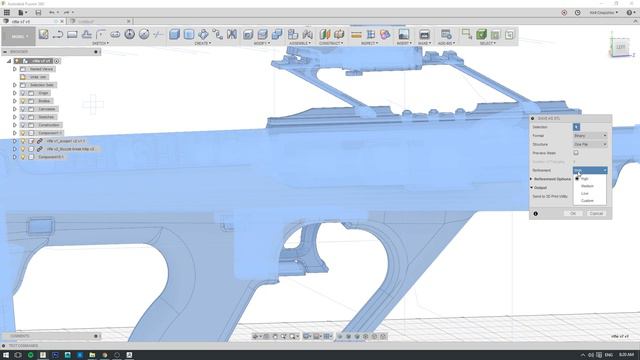Click Cancel in the Save As STL dialog
The height and width of the screenshot is (360, 640).
[596, 213]
